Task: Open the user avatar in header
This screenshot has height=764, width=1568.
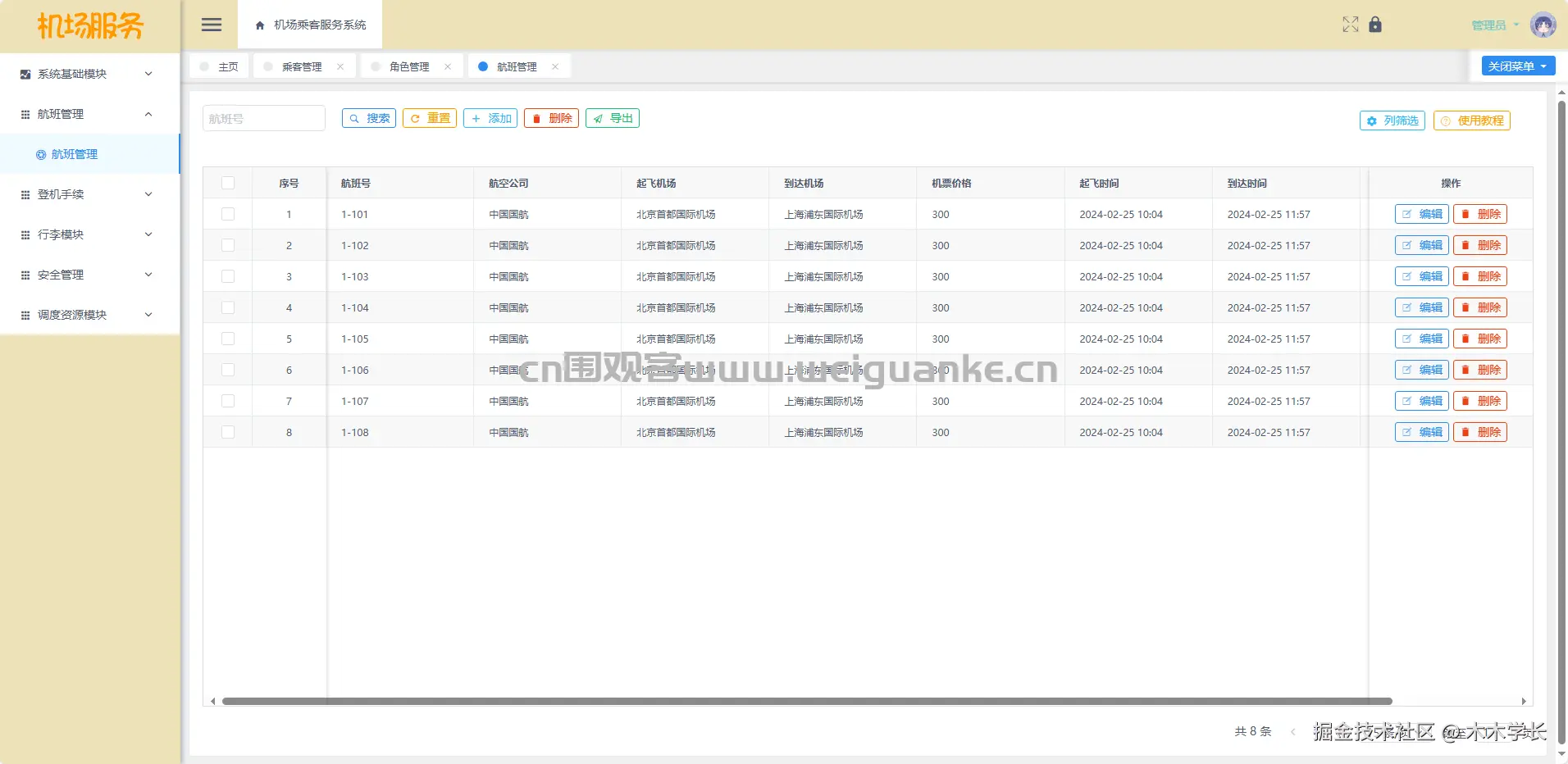Action: 1543,25
